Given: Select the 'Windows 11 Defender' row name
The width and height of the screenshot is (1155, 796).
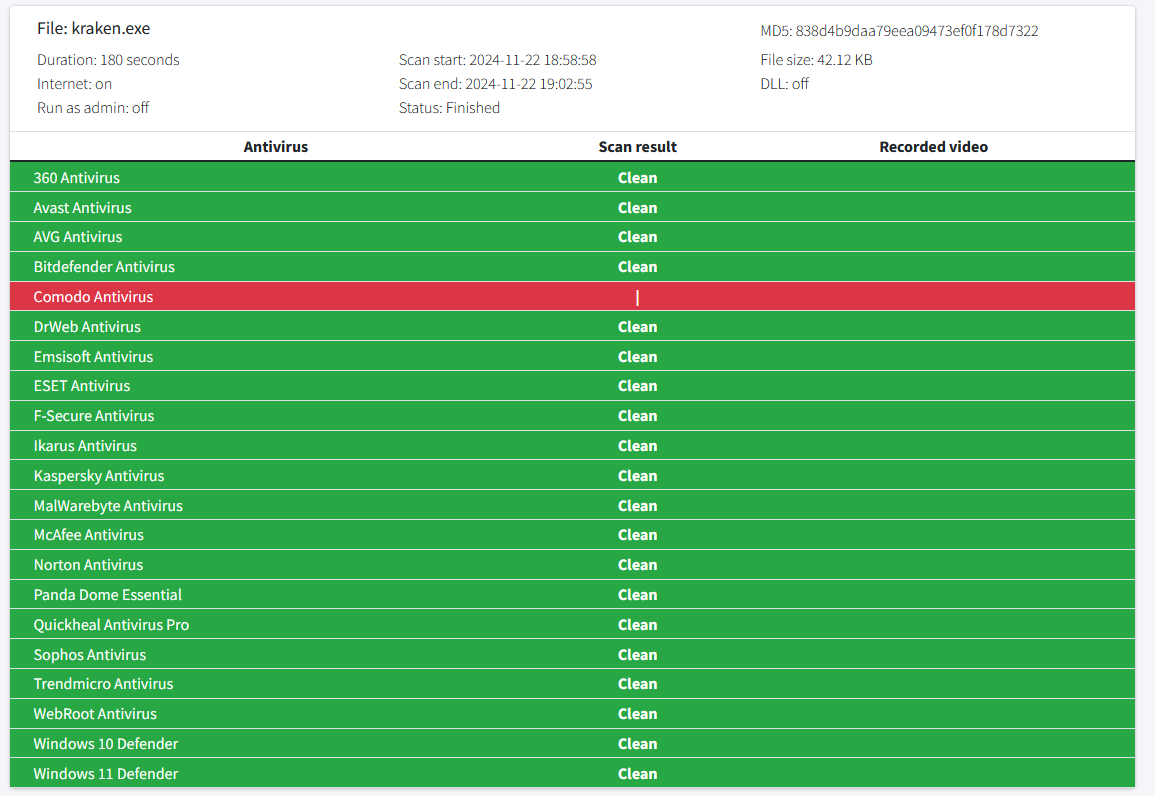Looking at the screenshot, I should [106, 773].
